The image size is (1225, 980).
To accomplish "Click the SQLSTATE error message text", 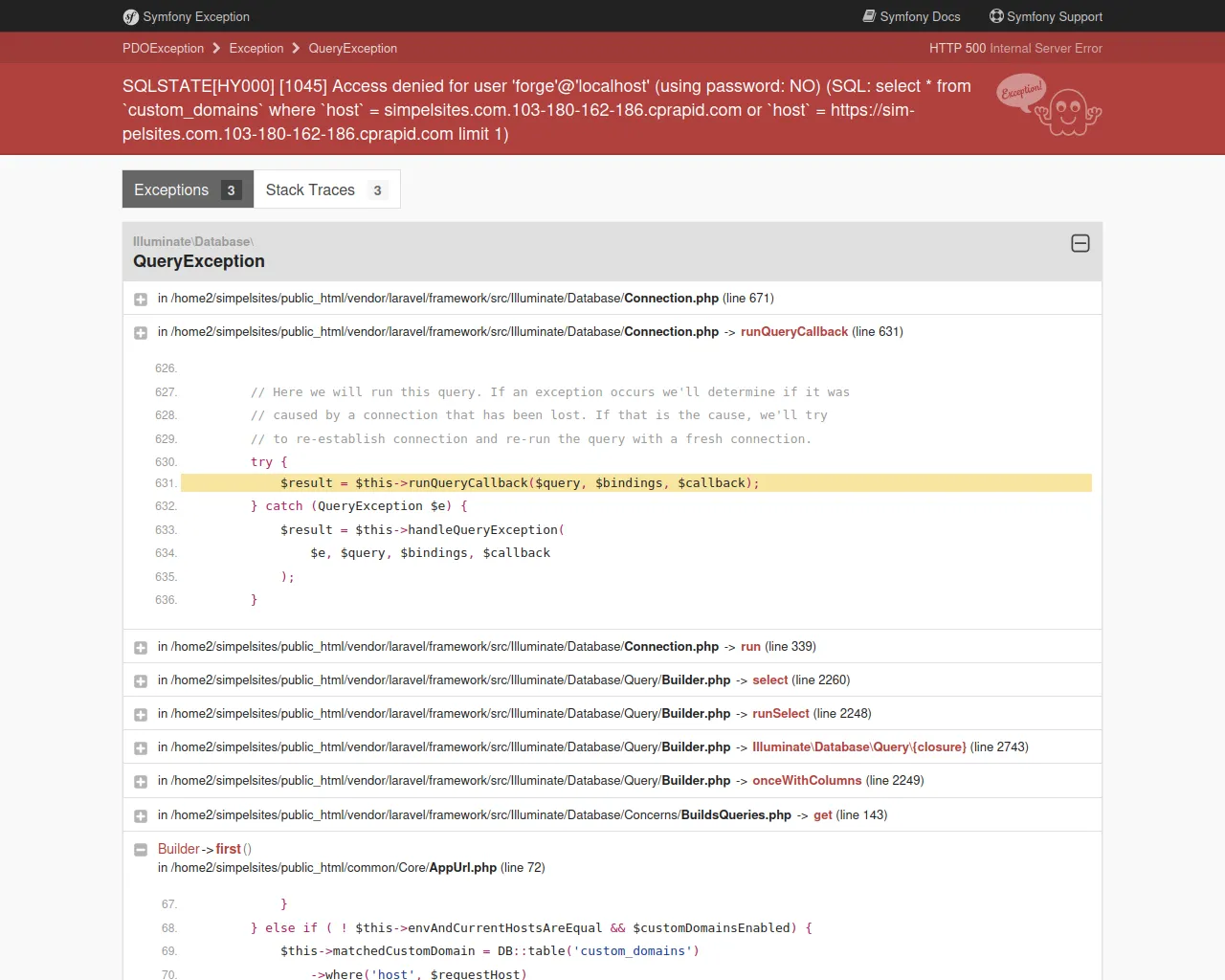I will [x=546, y=110].
